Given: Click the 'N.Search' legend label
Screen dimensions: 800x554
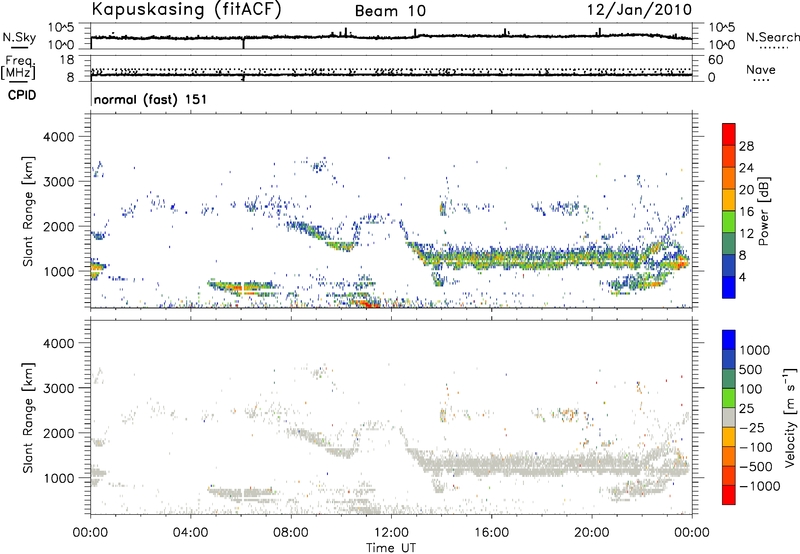Looking at the screenshot, I should coord(773,37).
